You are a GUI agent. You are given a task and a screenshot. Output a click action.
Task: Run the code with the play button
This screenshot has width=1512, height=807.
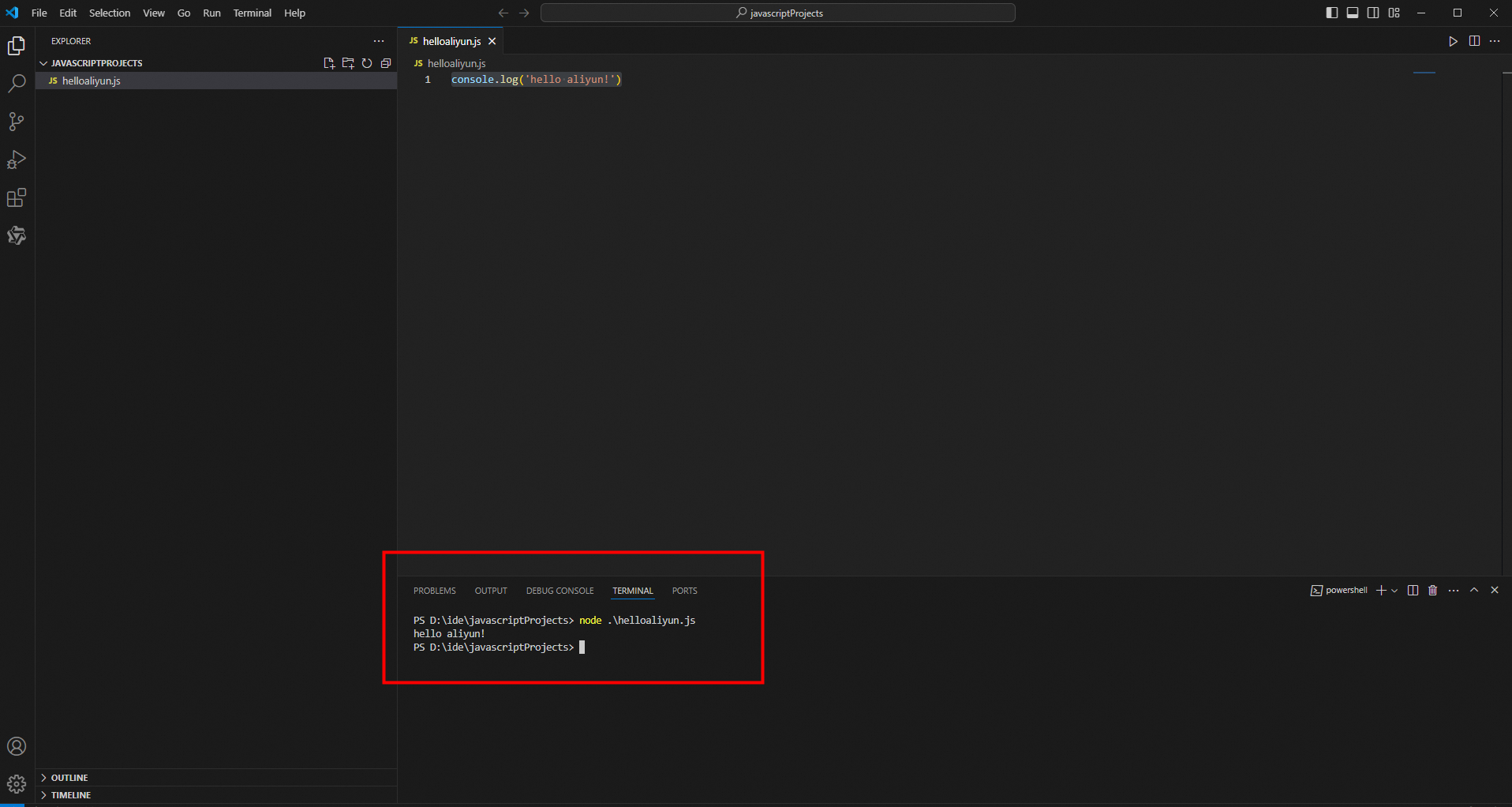click(x=1453, y=41)
